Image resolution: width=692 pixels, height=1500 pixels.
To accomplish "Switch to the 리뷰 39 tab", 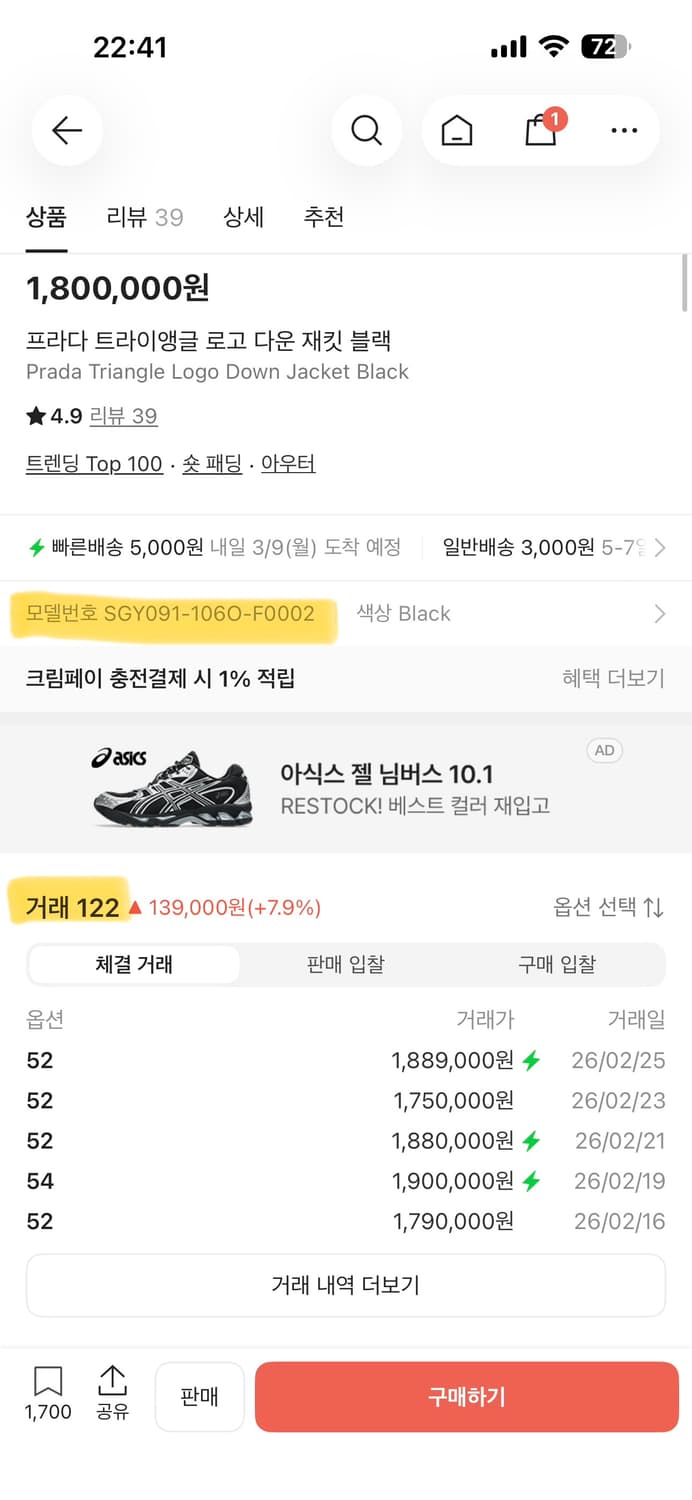I will pyautogui.click(x=143, y=217).
